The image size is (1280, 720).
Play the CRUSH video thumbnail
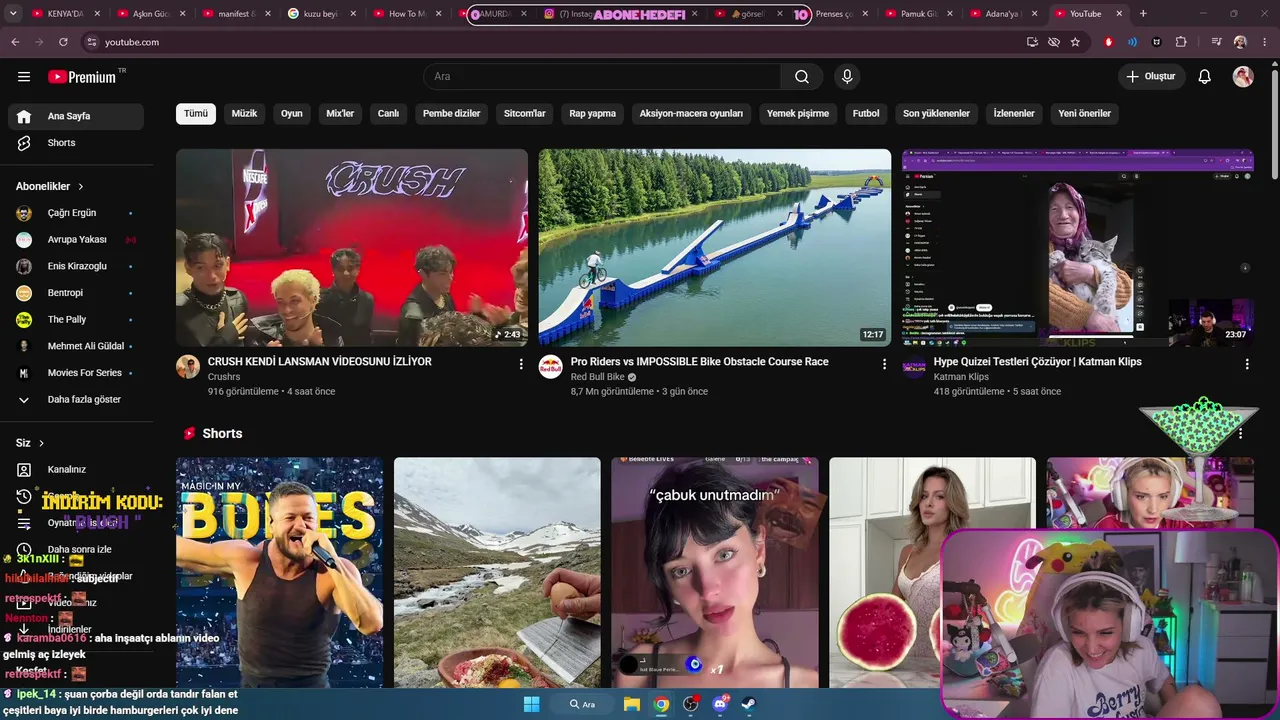pos(352,248)
